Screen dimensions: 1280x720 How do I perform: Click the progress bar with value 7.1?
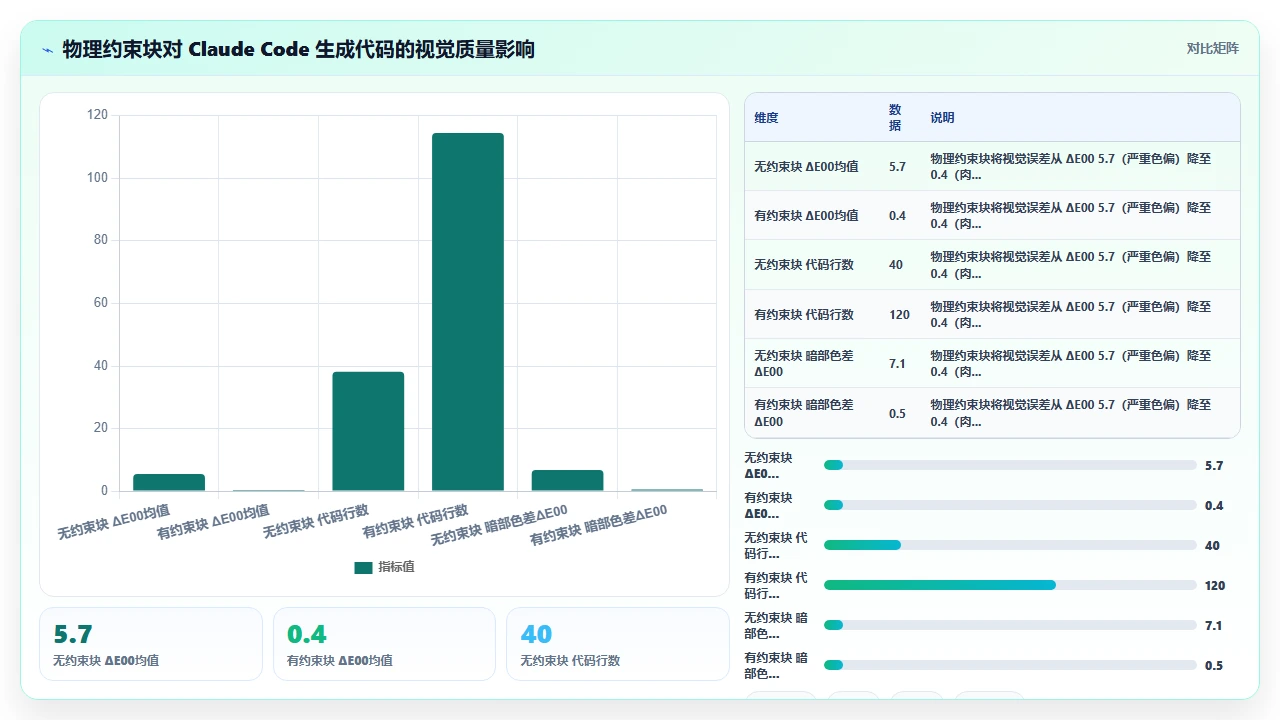coord(1010,625)
